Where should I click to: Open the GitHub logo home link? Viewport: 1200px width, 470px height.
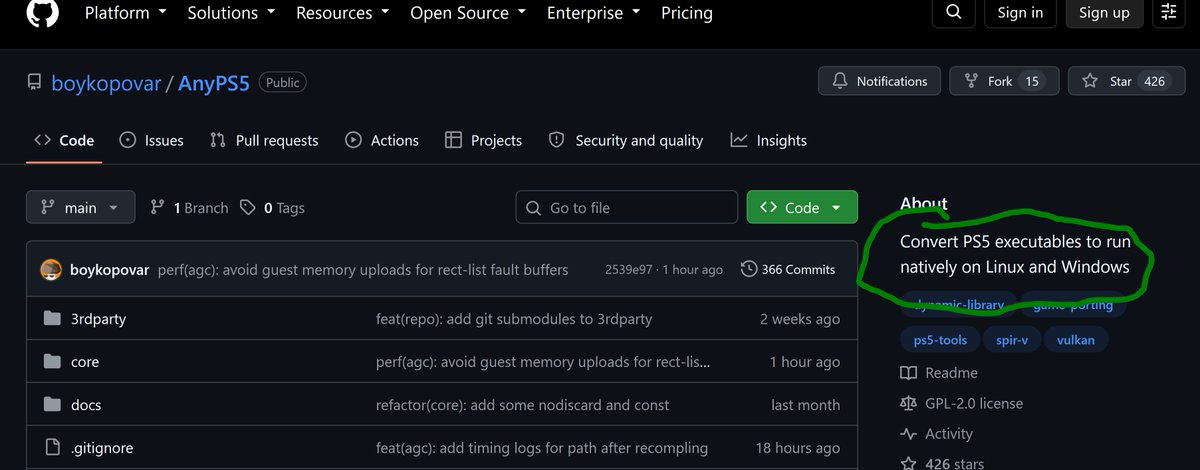tap(41, 12)
